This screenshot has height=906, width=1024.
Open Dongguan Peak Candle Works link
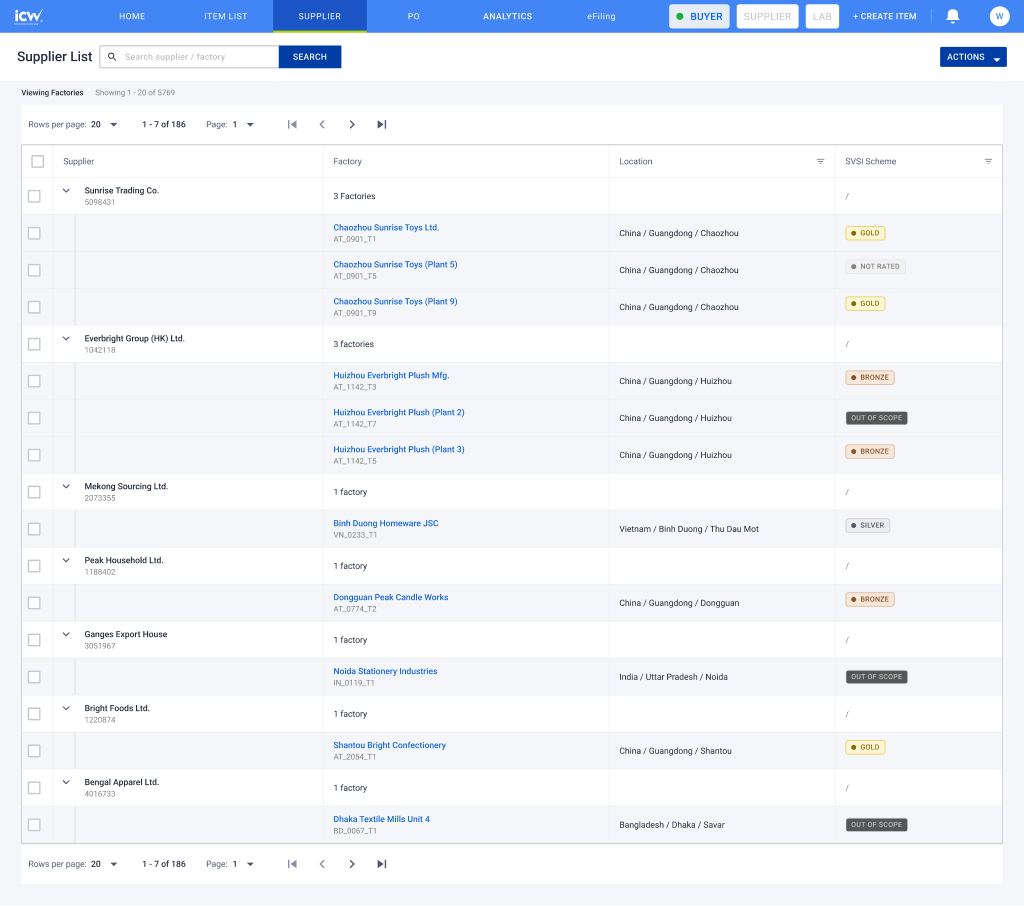pyautogui.click(x=391, y=598)
